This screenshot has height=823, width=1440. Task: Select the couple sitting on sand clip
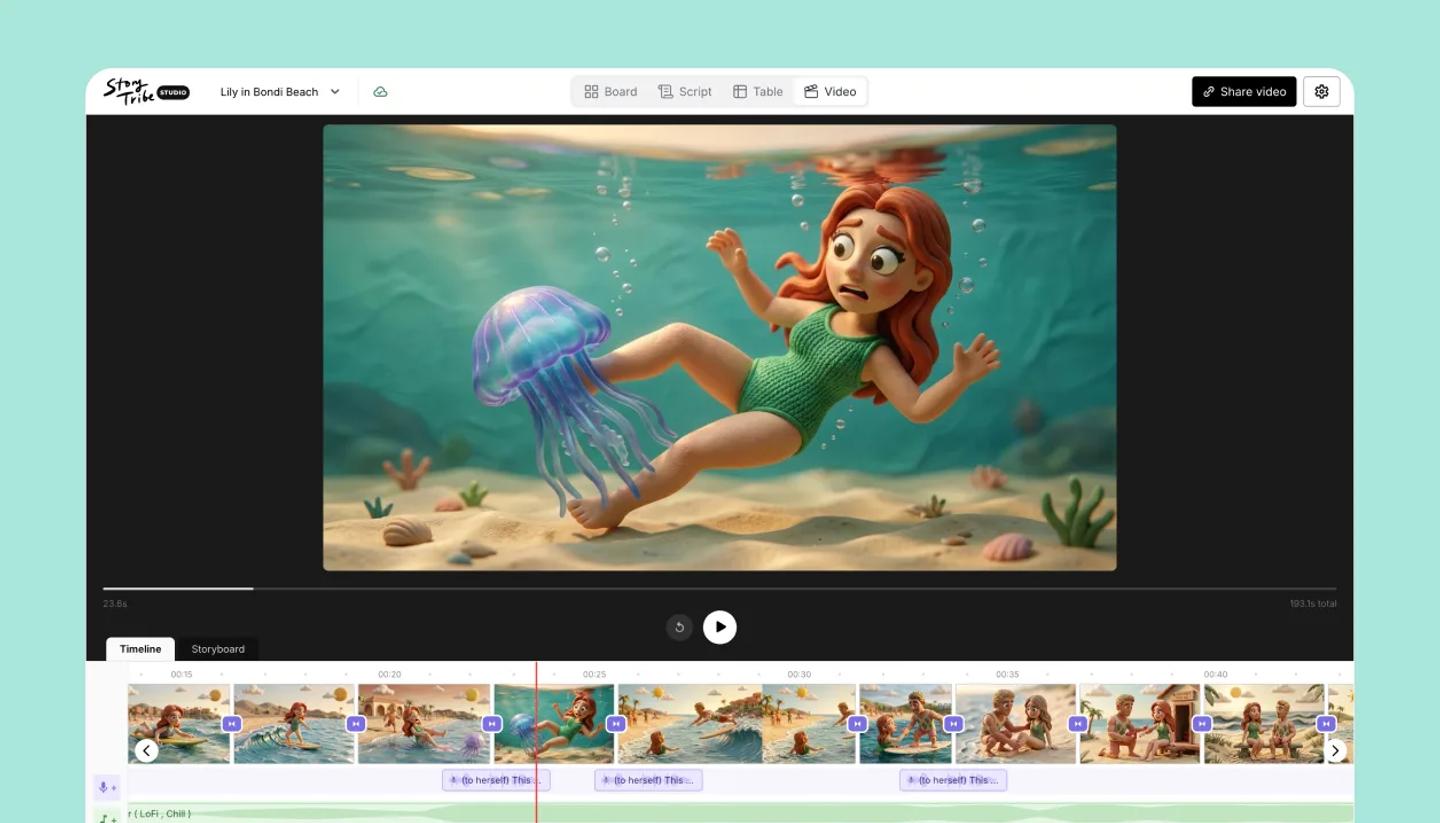[1015, 723]
